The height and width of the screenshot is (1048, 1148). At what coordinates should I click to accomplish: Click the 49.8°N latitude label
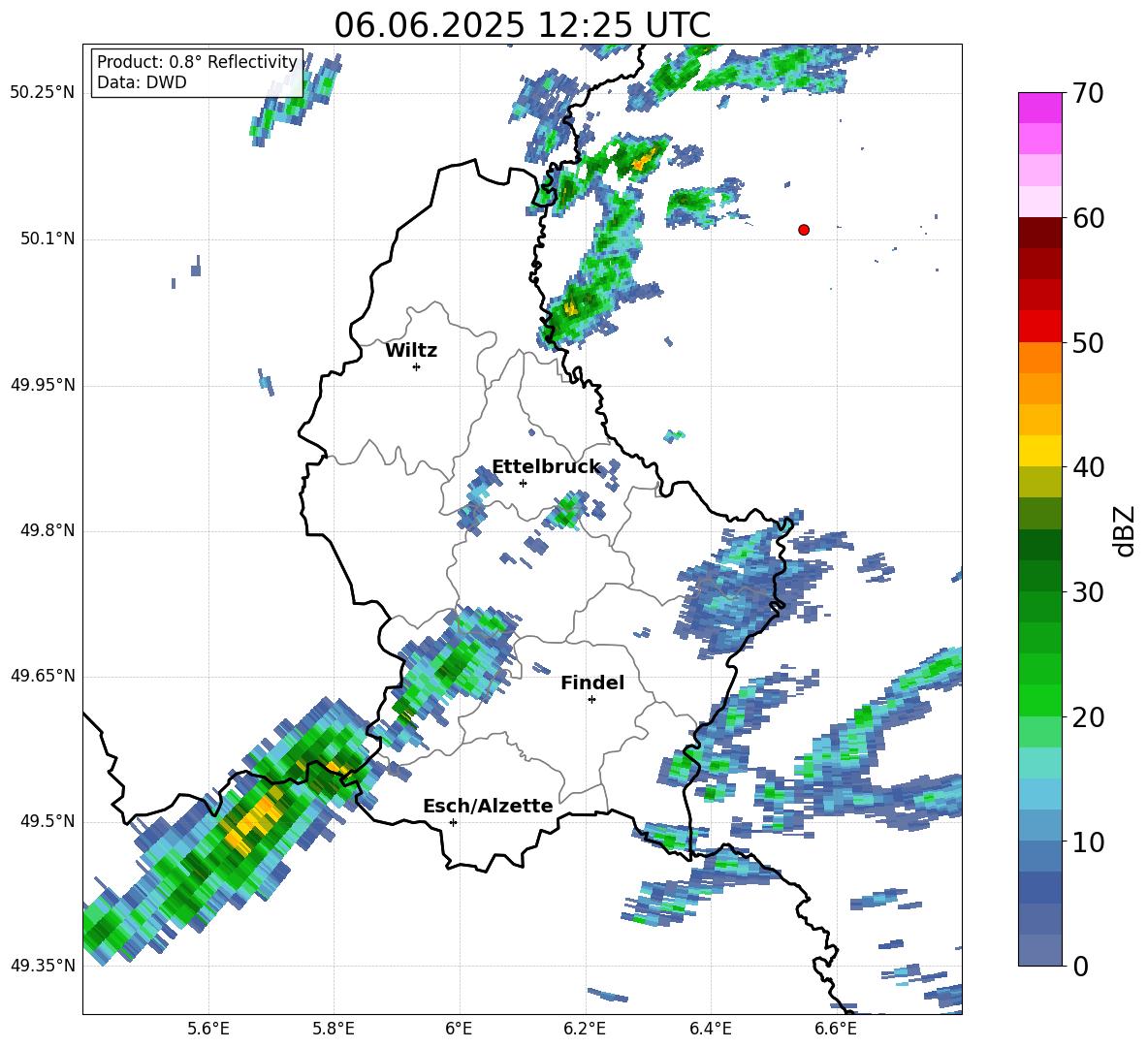48,530
